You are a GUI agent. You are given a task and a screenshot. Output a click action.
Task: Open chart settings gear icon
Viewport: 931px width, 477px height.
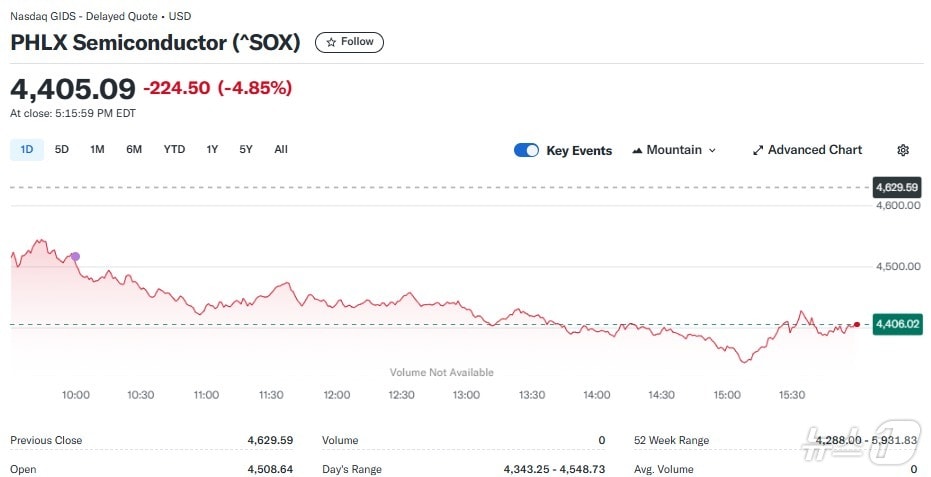903,150
